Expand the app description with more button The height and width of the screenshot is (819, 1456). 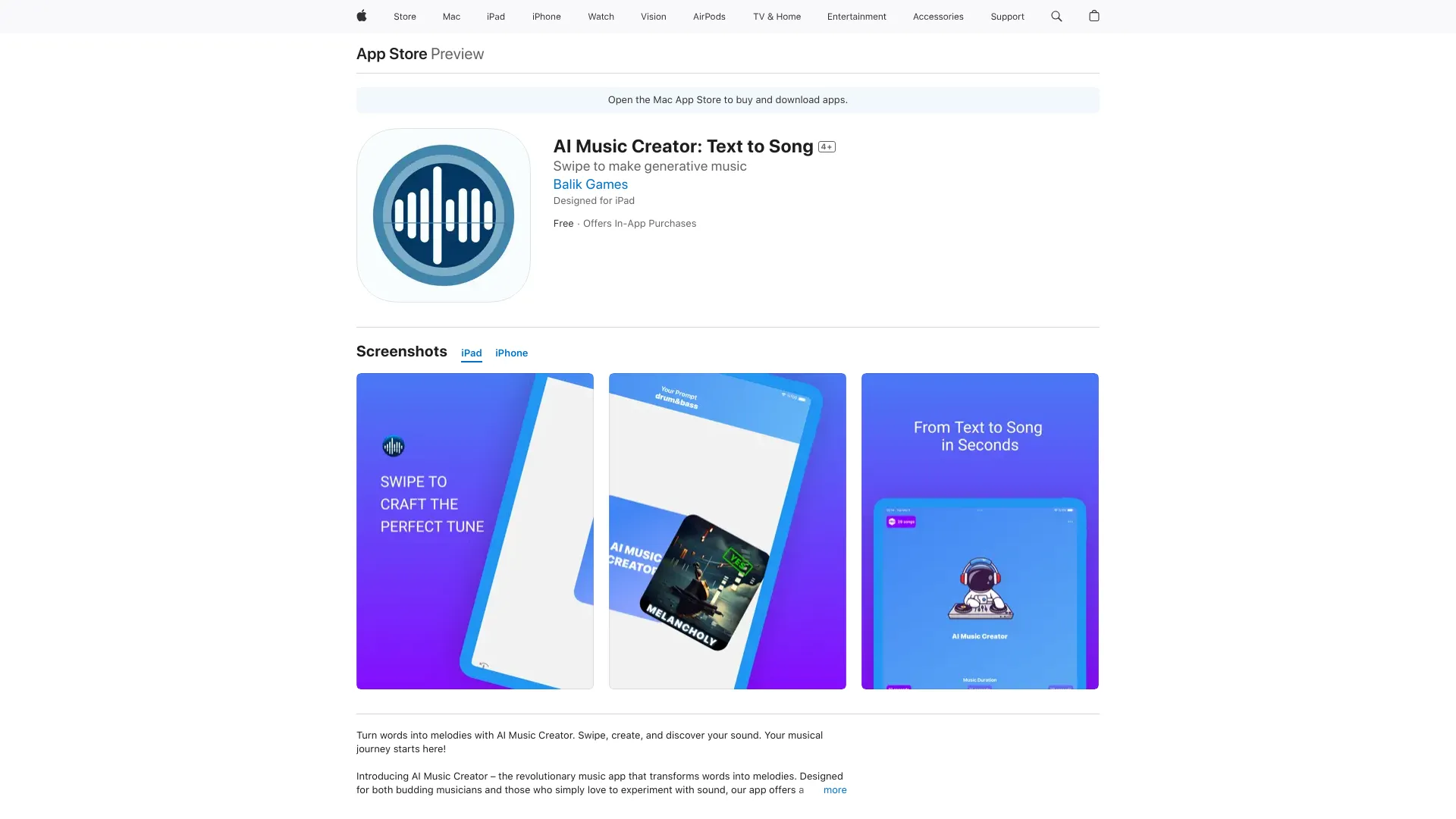pos(834,790)
